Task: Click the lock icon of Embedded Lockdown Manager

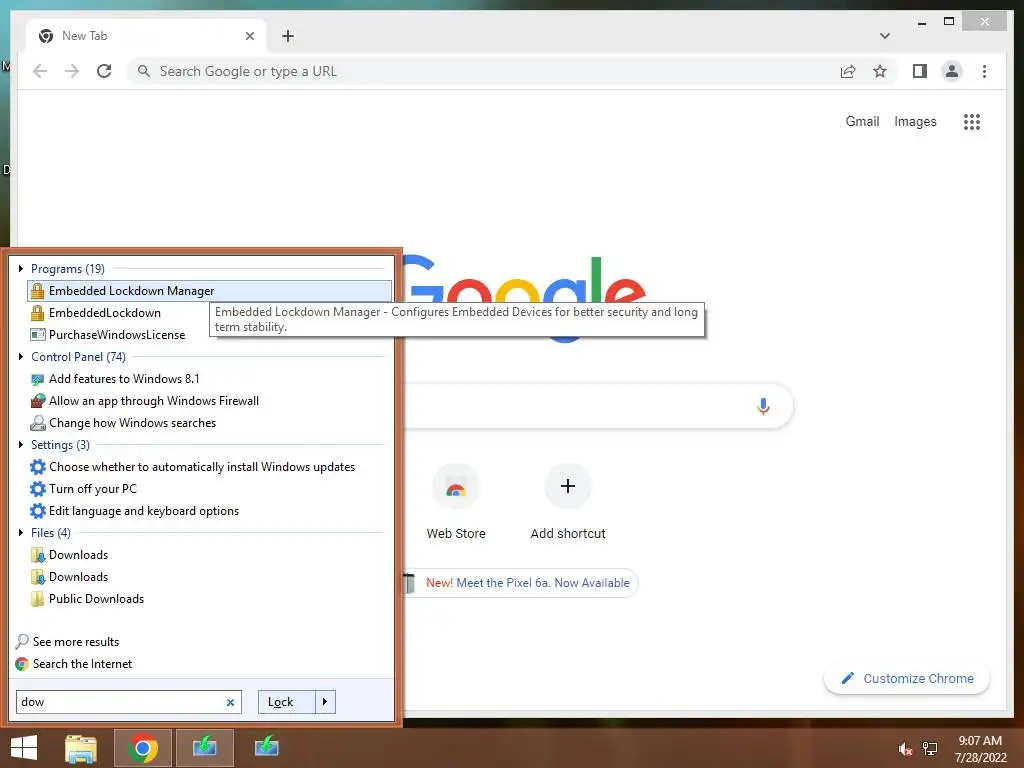Action: (38, 291)
